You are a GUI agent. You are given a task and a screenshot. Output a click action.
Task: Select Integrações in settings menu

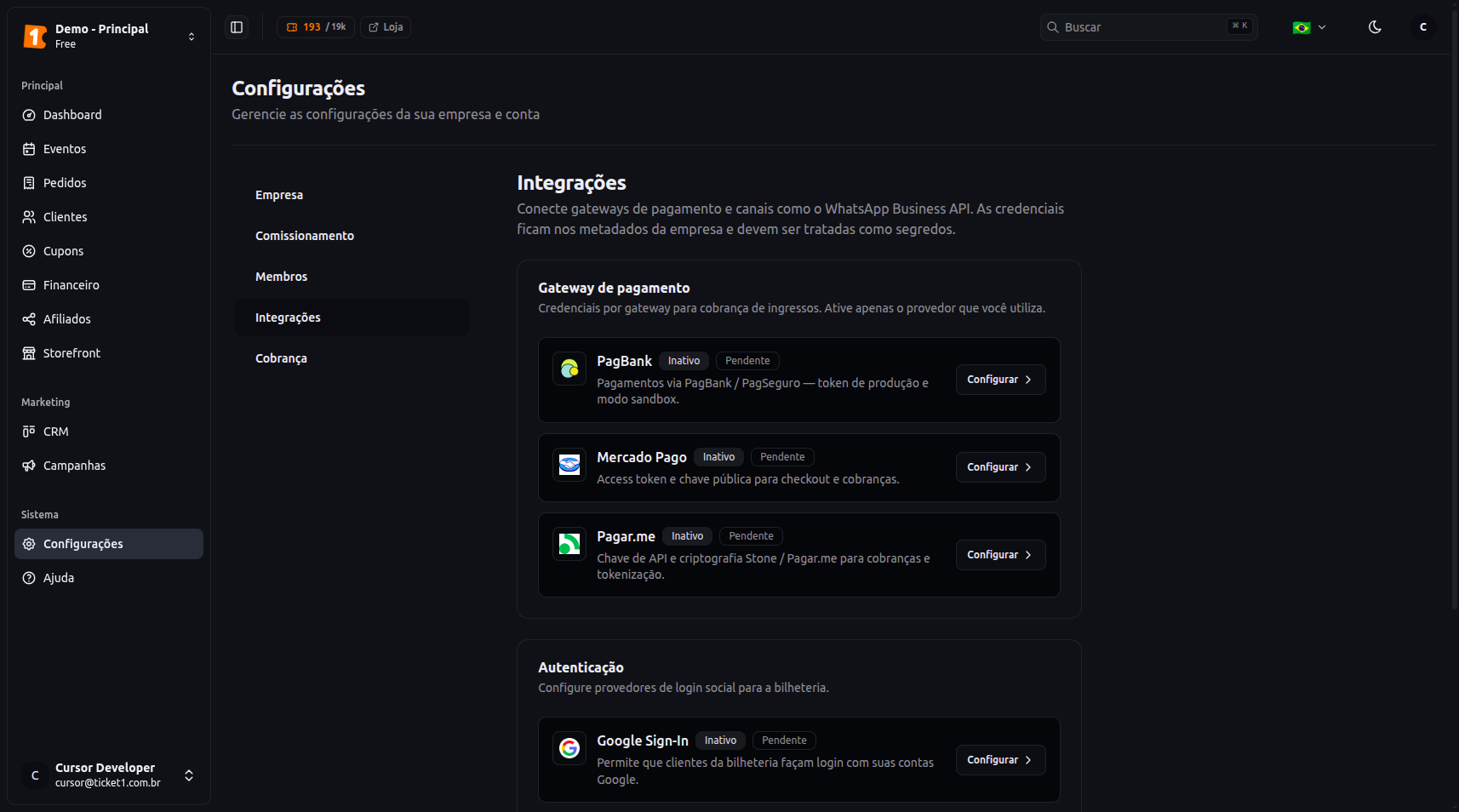click(352, 317)
